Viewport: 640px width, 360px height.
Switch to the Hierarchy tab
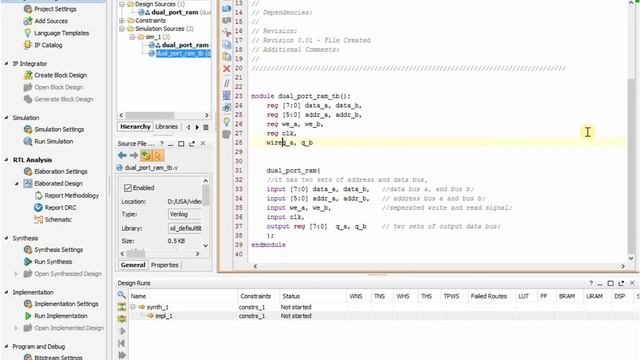pos(135,127)
